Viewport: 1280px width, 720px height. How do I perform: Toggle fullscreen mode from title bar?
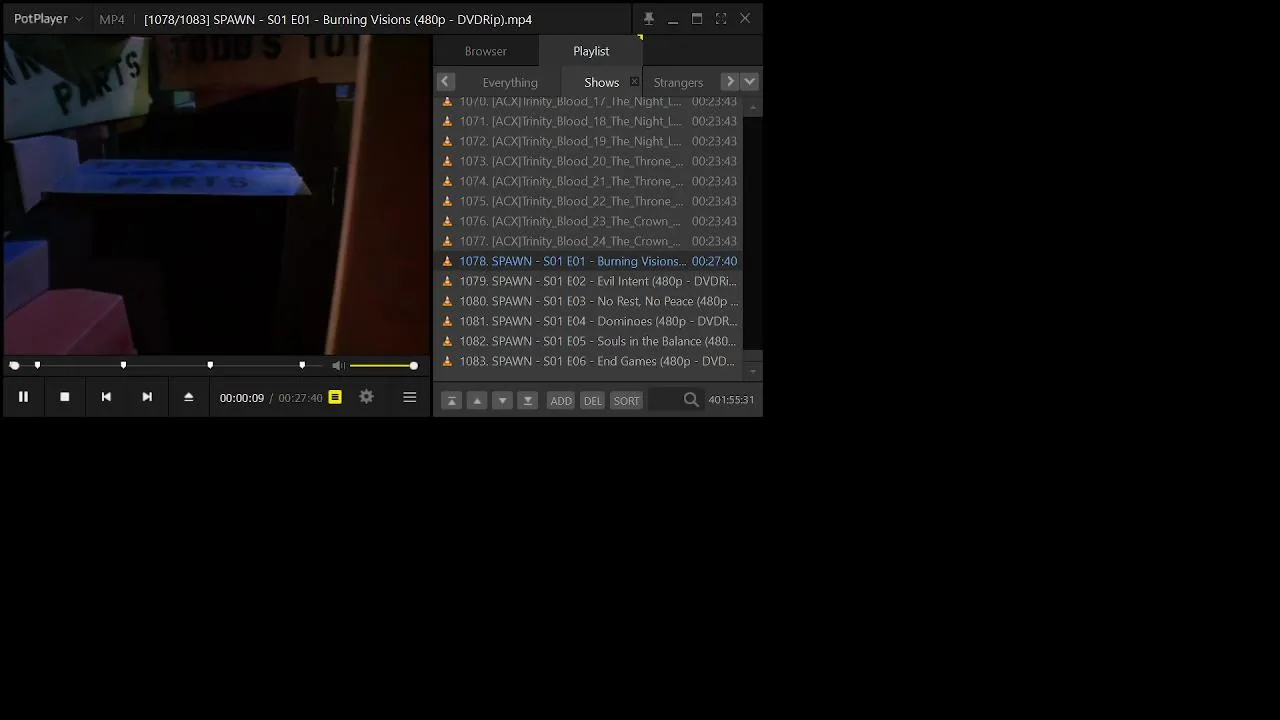pos(721,18)
